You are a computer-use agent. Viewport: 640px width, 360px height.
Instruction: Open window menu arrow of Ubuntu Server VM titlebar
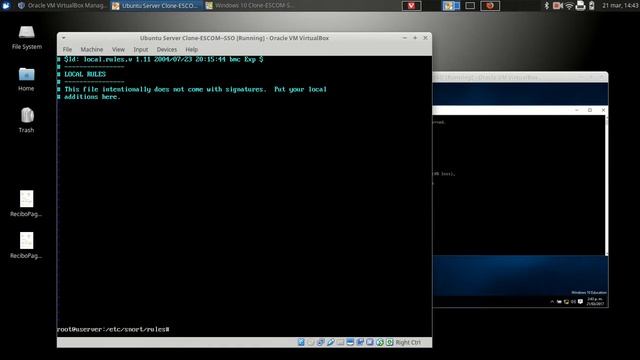pyautogui.click(x=64, y=38)
